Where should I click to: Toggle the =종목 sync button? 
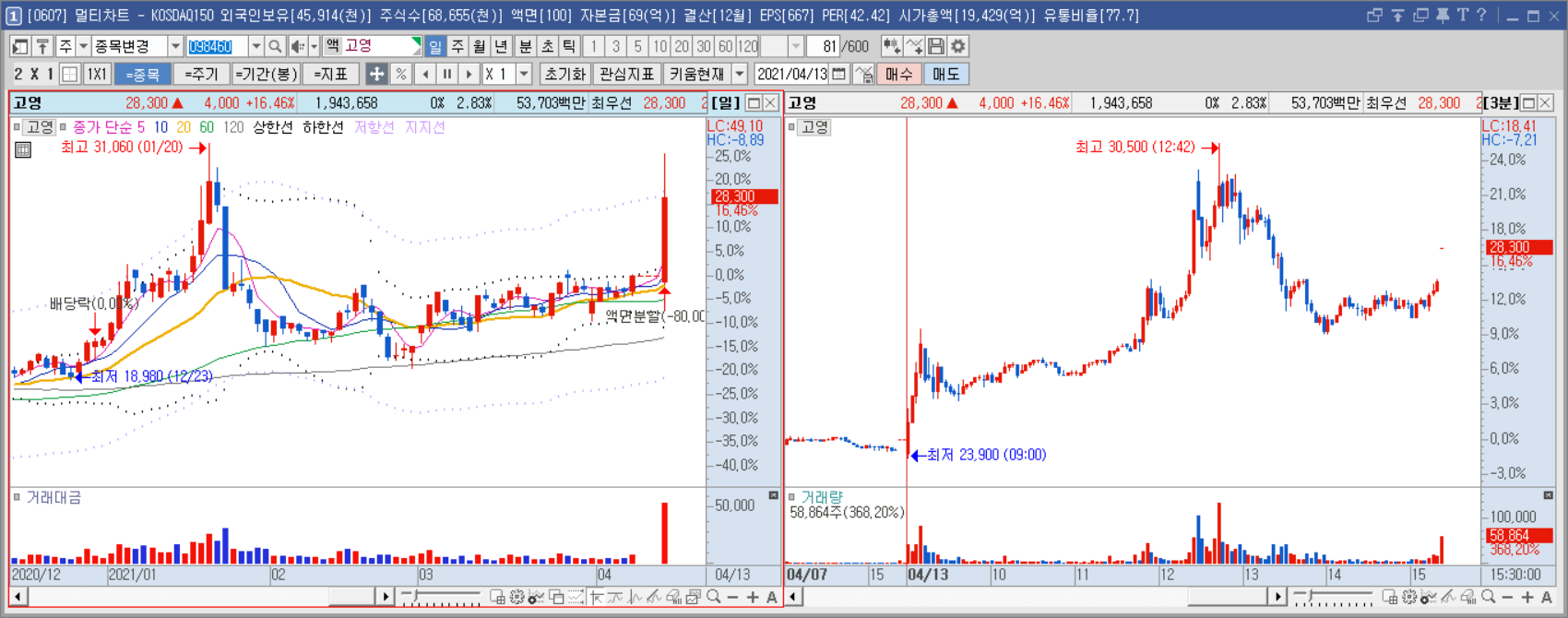tap(143, 74)
